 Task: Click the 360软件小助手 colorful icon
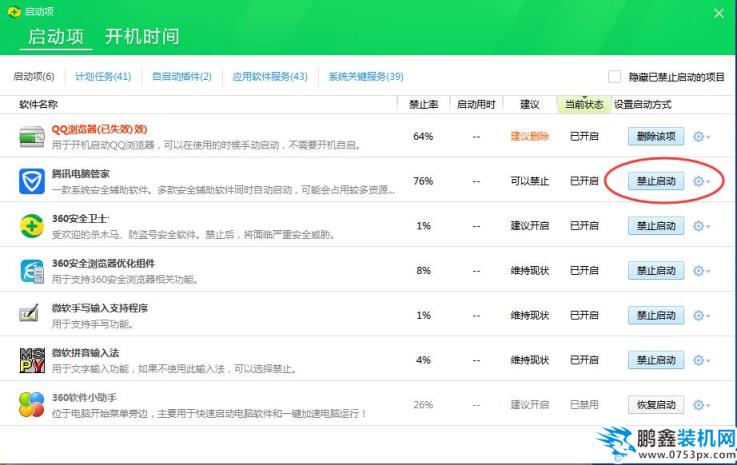32,405
